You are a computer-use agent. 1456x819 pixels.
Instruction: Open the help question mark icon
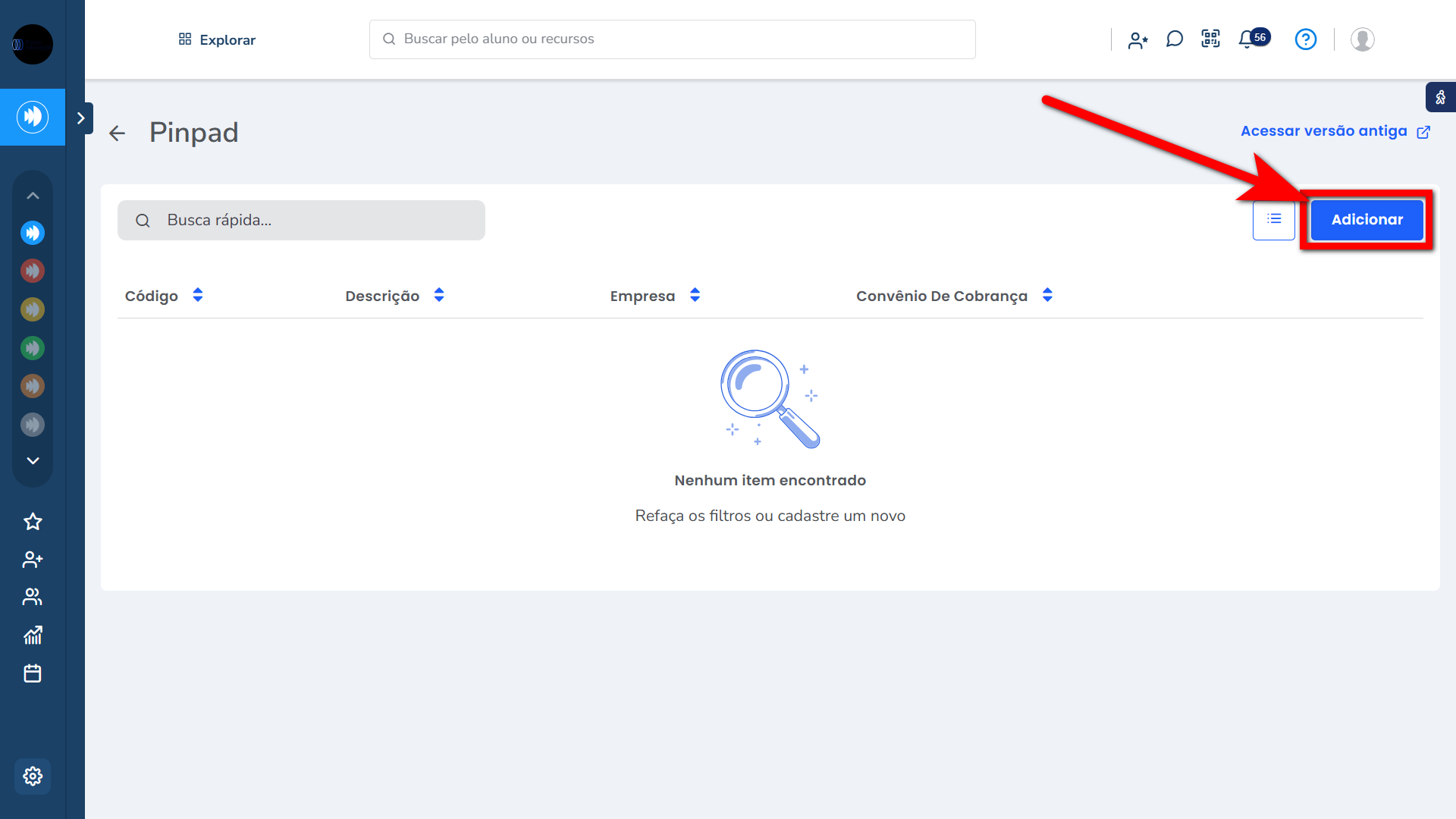(x=1305, y=39)
